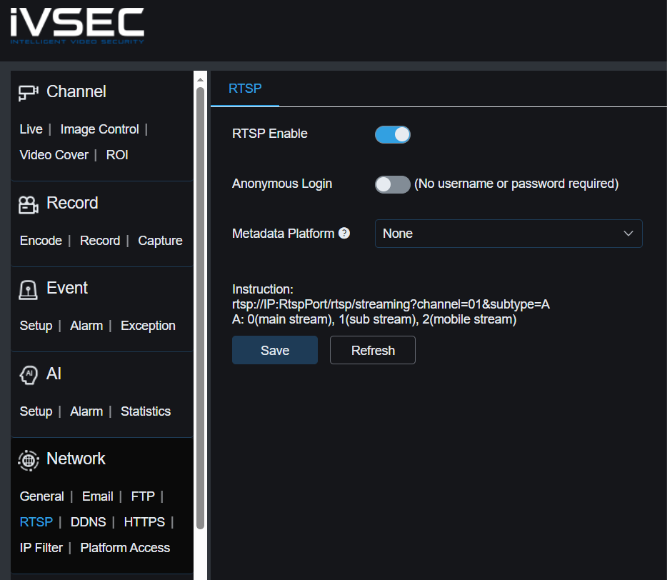Click the sidebar scroll up arrow
Screen dimensions: 667x580
tap(200, 80)
